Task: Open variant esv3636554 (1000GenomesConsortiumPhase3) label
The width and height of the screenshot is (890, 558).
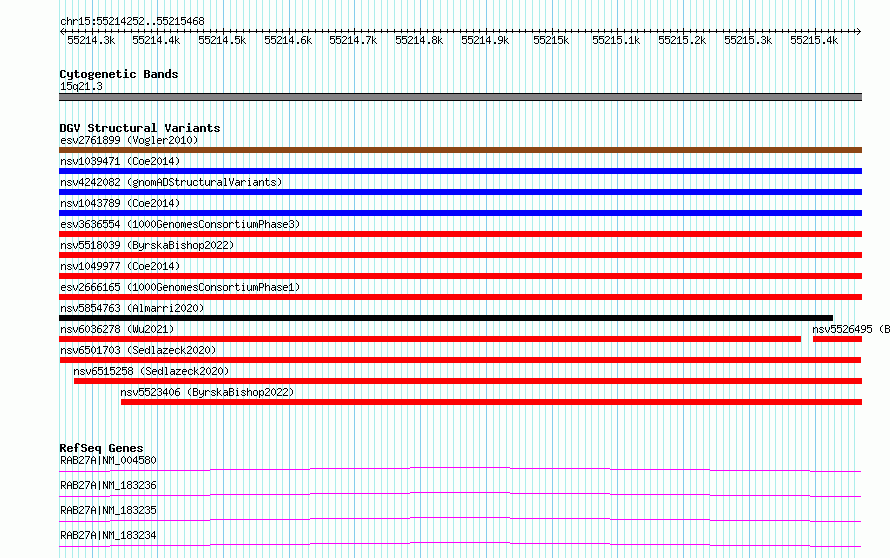Action: tap(180, 224)
